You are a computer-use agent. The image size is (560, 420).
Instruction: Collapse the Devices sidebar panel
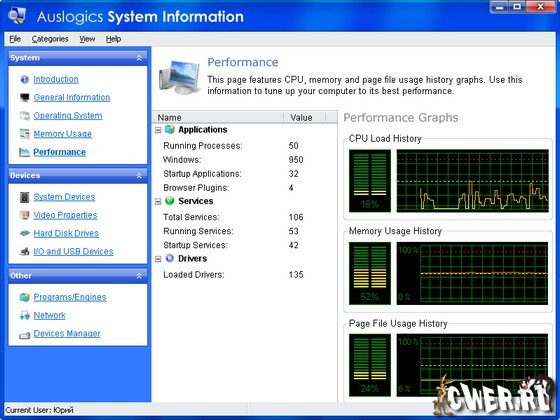click(x=139, y=175)
